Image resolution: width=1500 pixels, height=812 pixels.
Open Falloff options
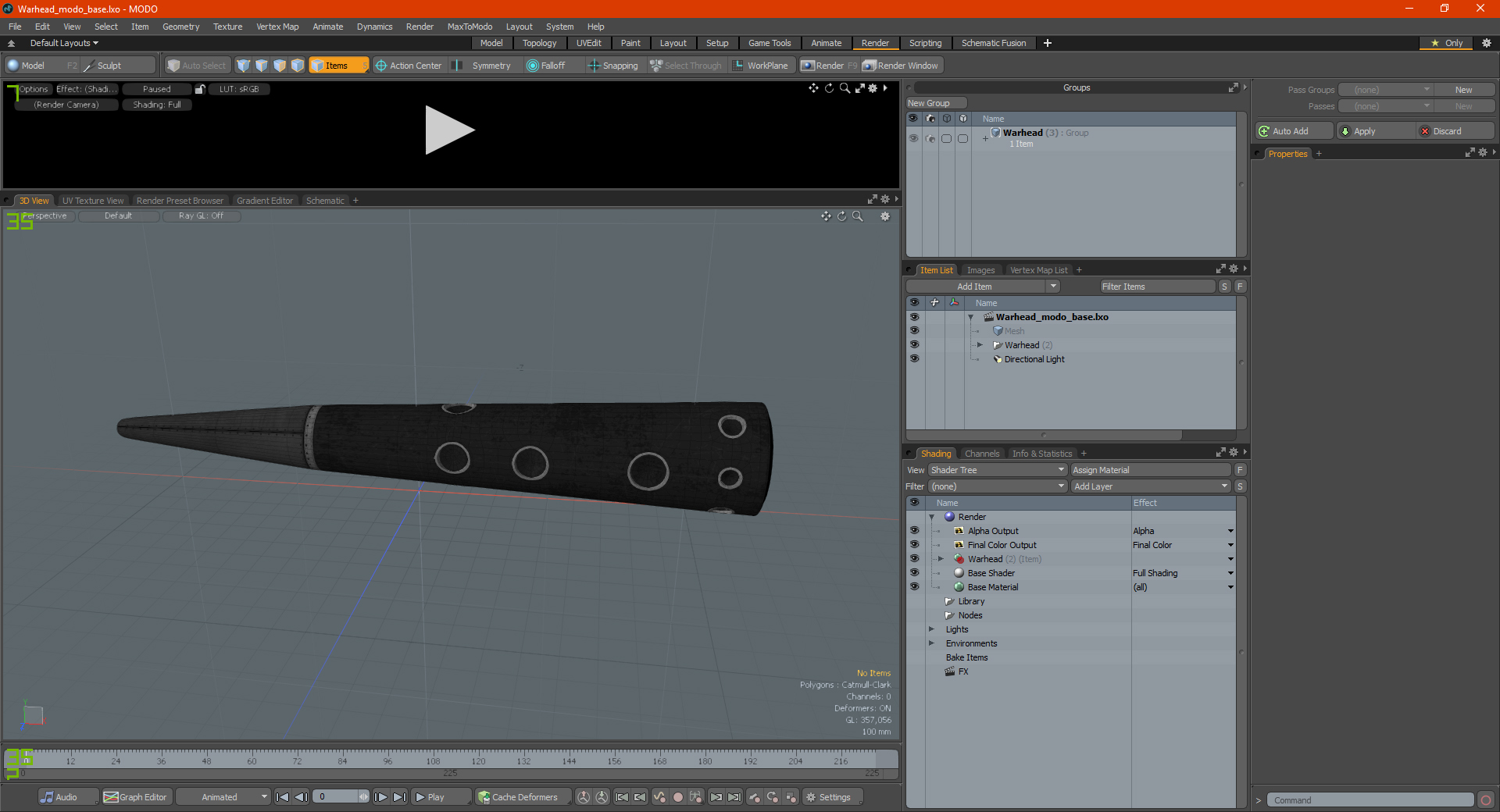point(546,66)
